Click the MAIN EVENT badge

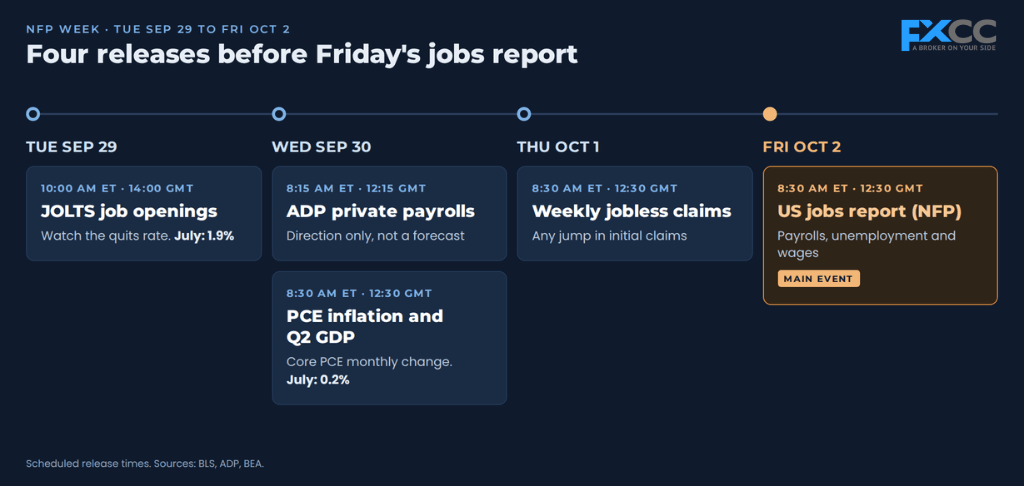pyautogui.click(x=819, y=279)
